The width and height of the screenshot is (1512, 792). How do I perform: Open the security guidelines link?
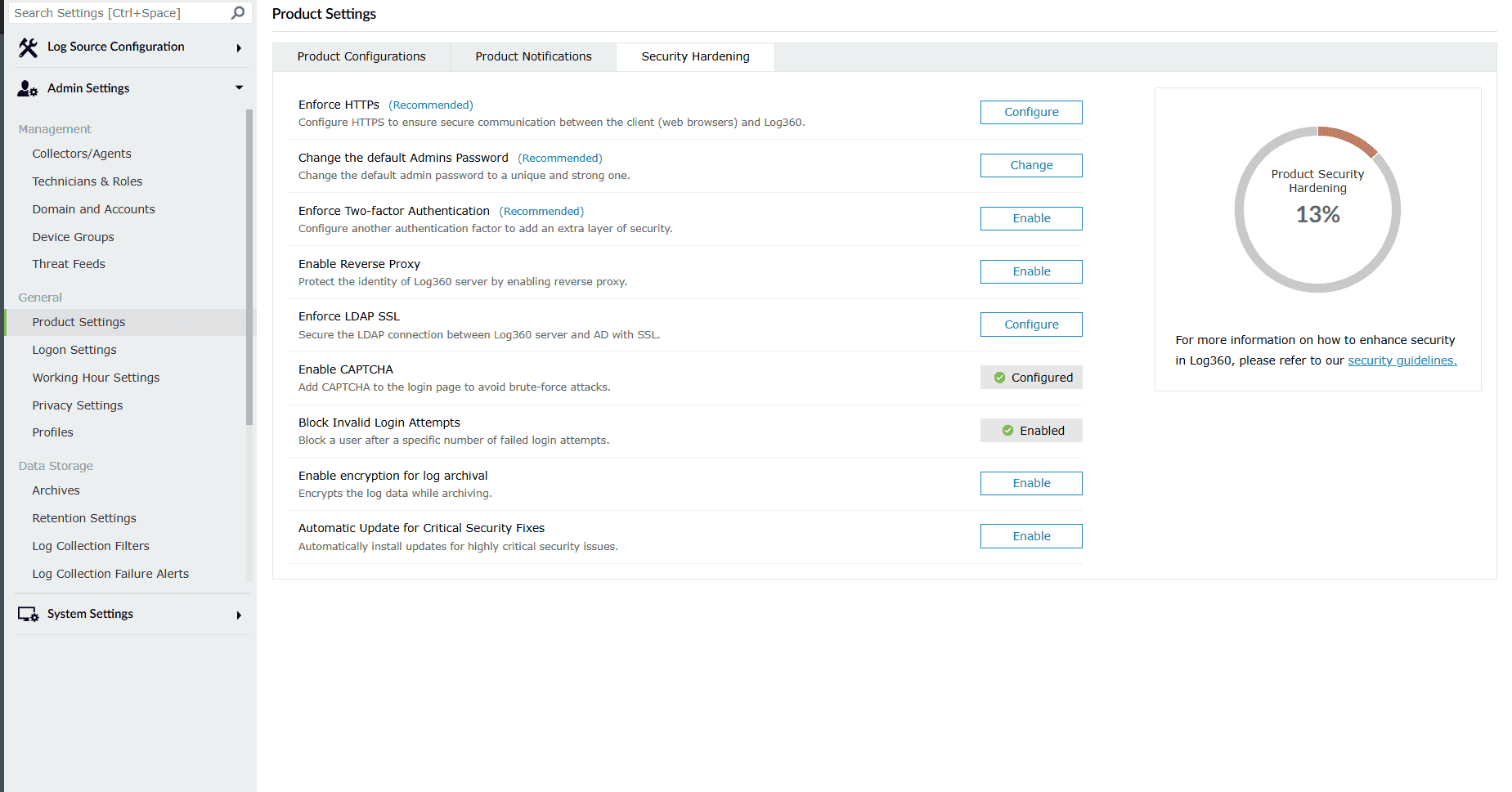[1402, 360]
